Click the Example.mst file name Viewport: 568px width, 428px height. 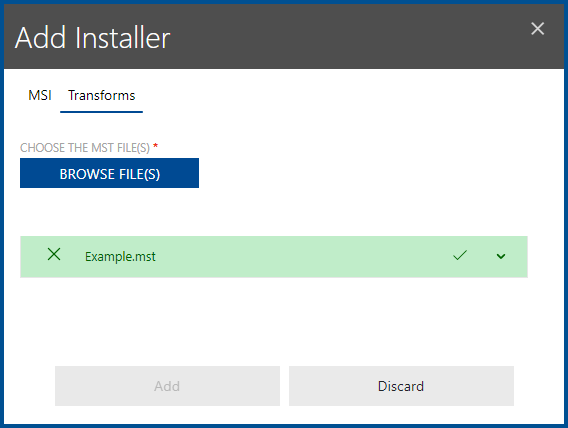[x=120, y=257]
